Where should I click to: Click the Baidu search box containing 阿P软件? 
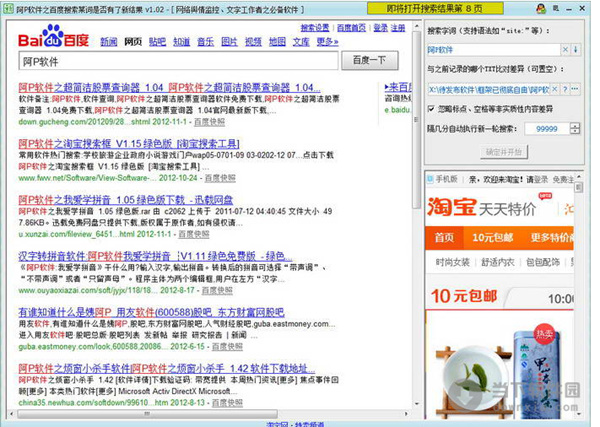click(x=178, y=61)
